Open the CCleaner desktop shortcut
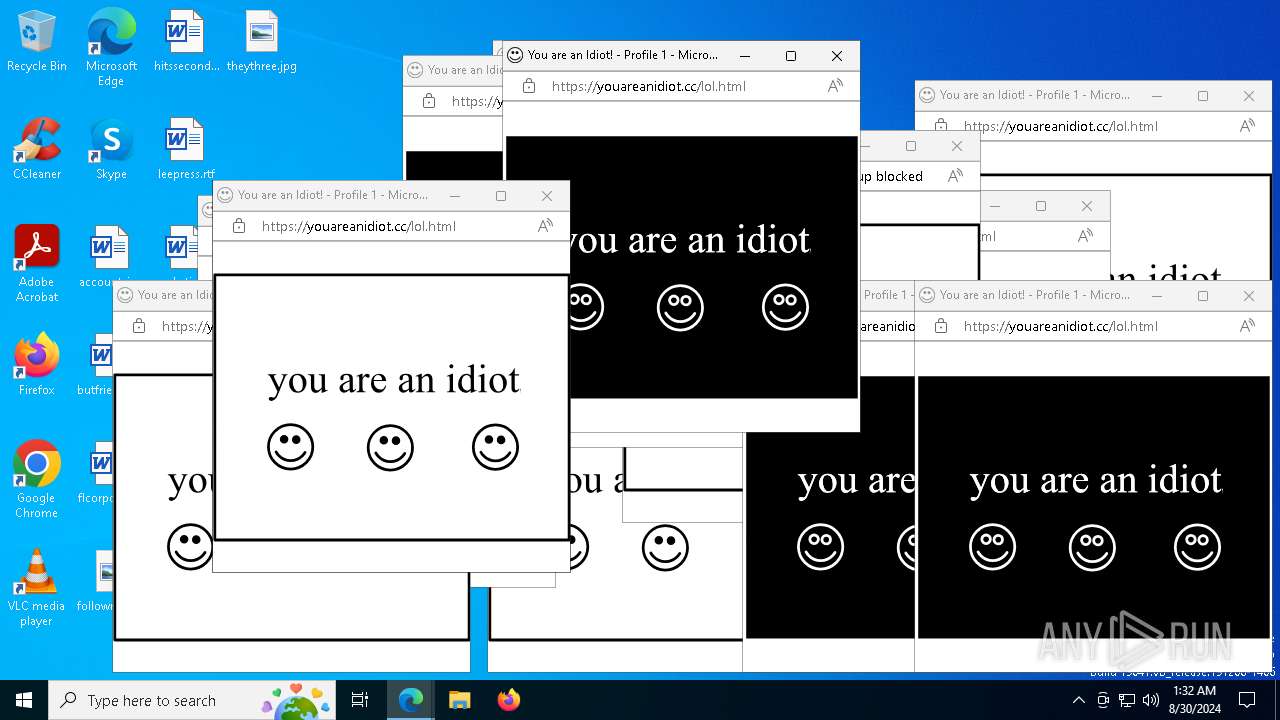This screenshot has height=720, width=1280. (x=37, y=149)
